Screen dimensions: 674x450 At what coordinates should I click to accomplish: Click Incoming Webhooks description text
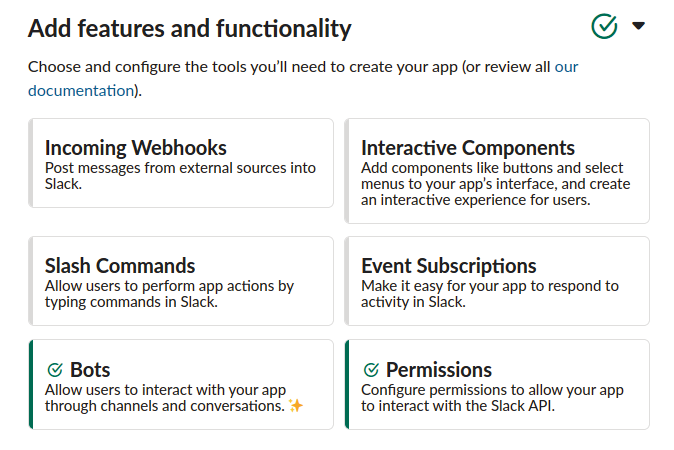click(180, 175)
